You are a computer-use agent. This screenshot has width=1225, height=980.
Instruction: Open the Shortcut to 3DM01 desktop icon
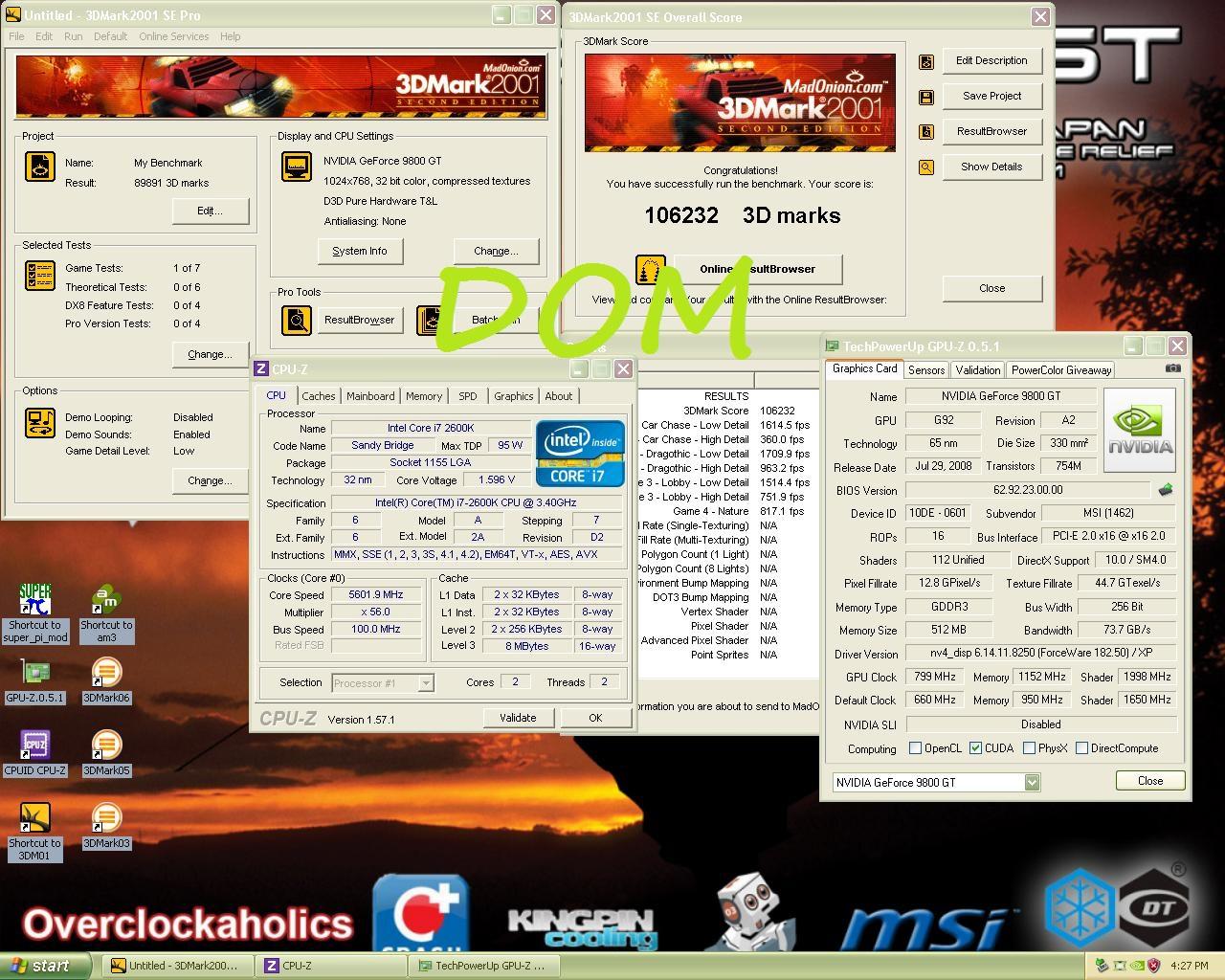(35, 831)
